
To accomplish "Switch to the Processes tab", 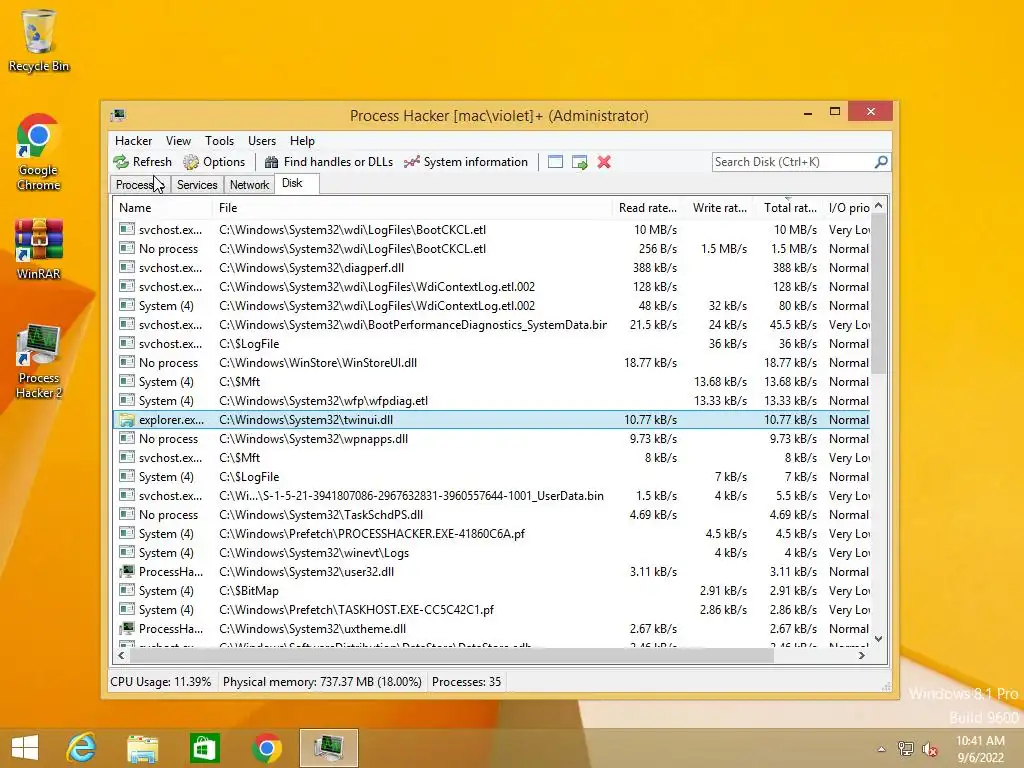I will (140, 185).
